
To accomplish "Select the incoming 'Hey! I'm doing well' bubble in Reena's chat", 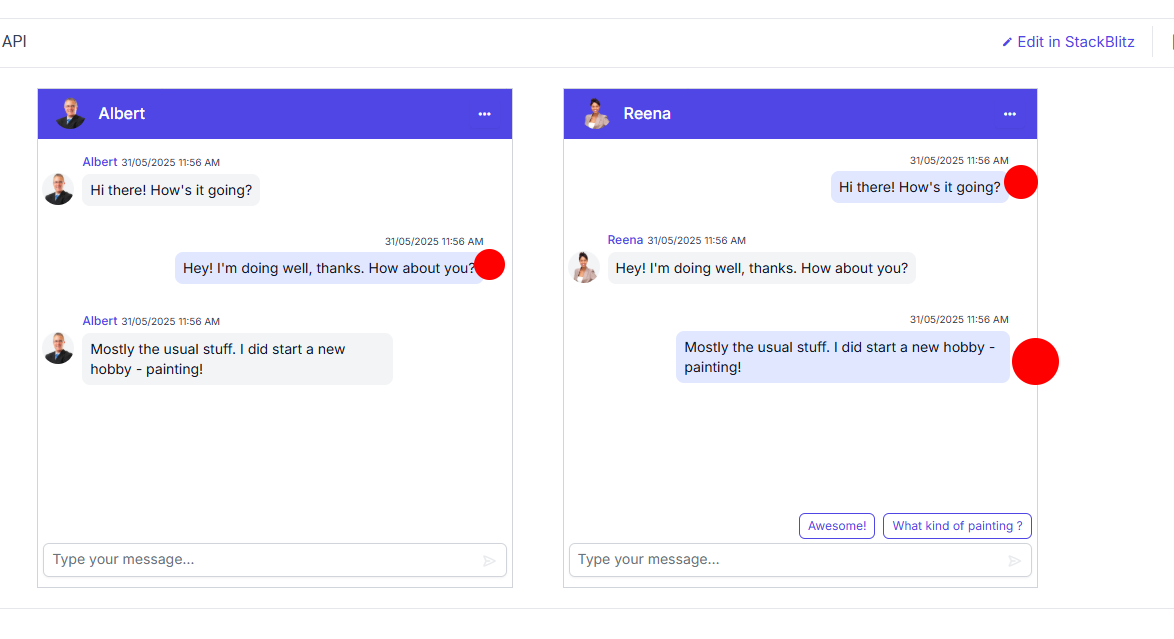I will 761,268.
